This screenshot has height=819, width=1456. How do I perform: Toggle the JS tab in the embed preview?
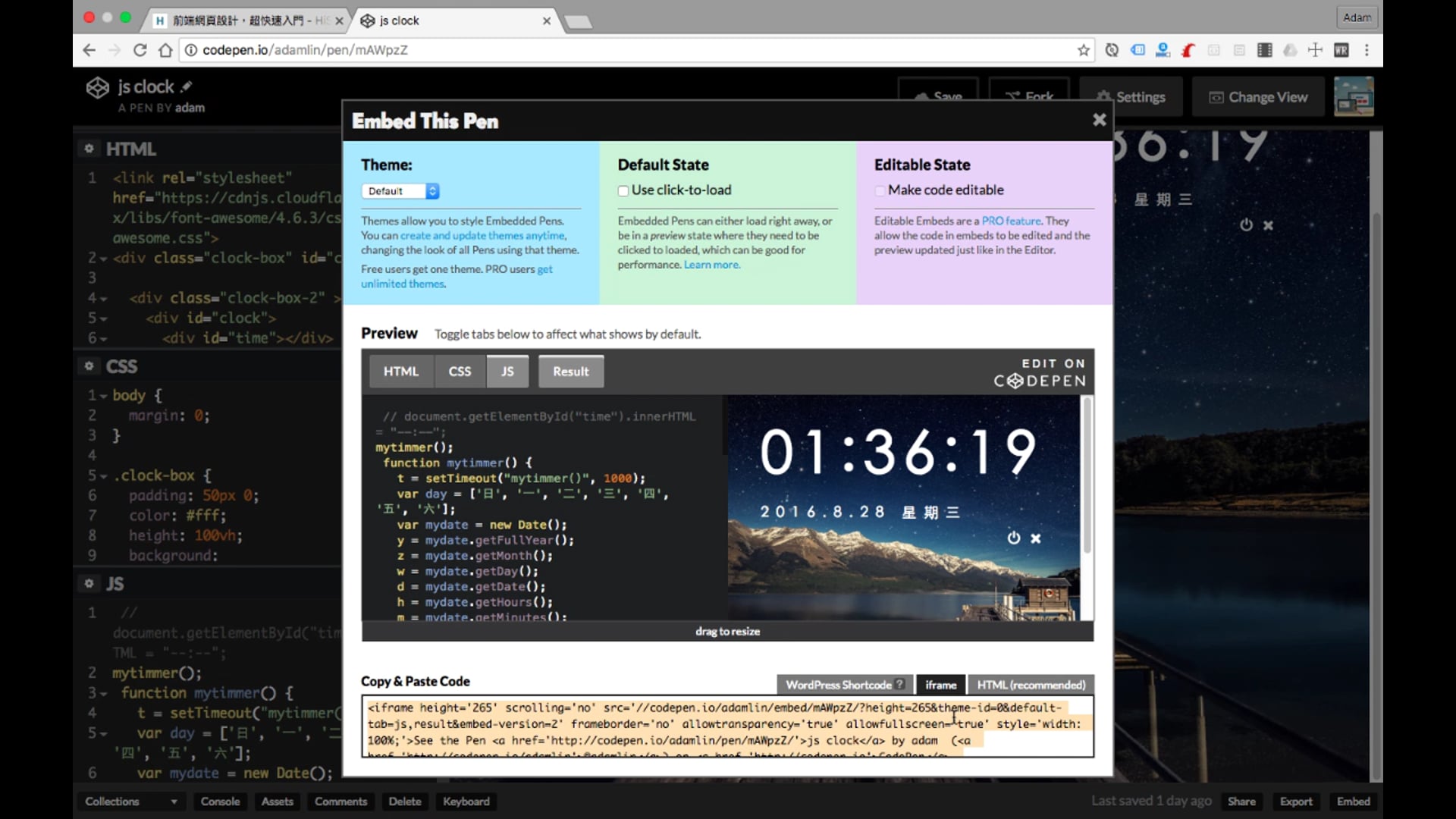point(507,372)
